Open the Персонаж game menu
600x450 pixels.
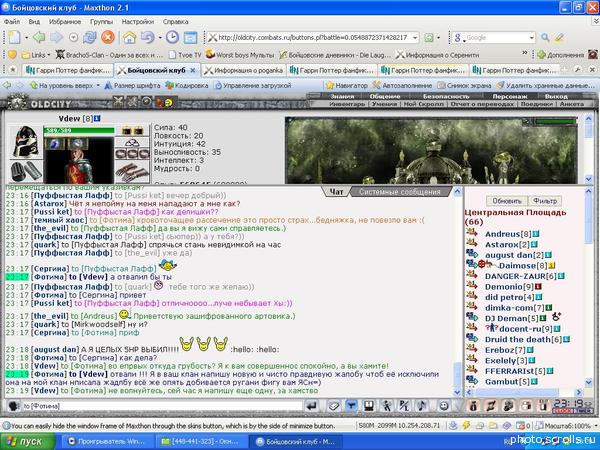510,96
